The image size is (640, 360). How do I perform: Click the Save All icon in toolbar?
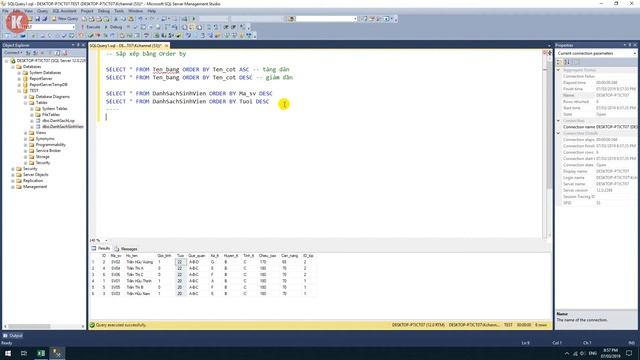coord(44,19)
